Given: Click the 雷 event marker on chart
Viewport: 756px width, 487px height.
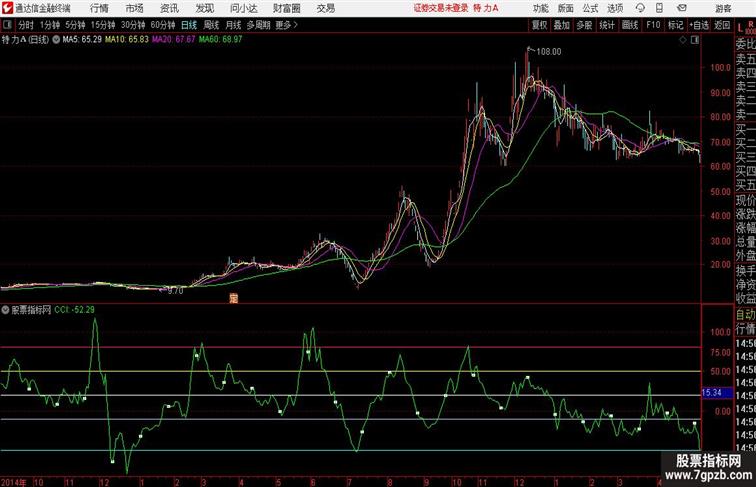Looking at the screenshot, I should 233,298.
